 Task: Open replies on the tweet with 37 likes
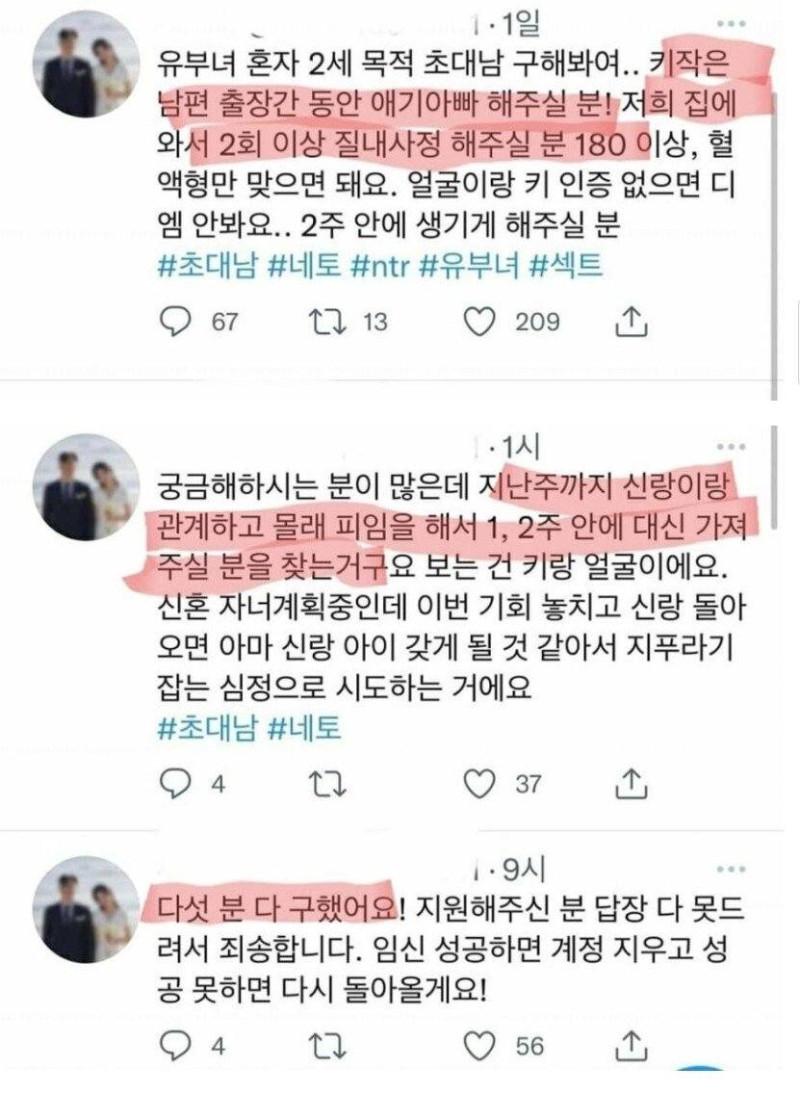pyautogui.click(x=175, y=784)
